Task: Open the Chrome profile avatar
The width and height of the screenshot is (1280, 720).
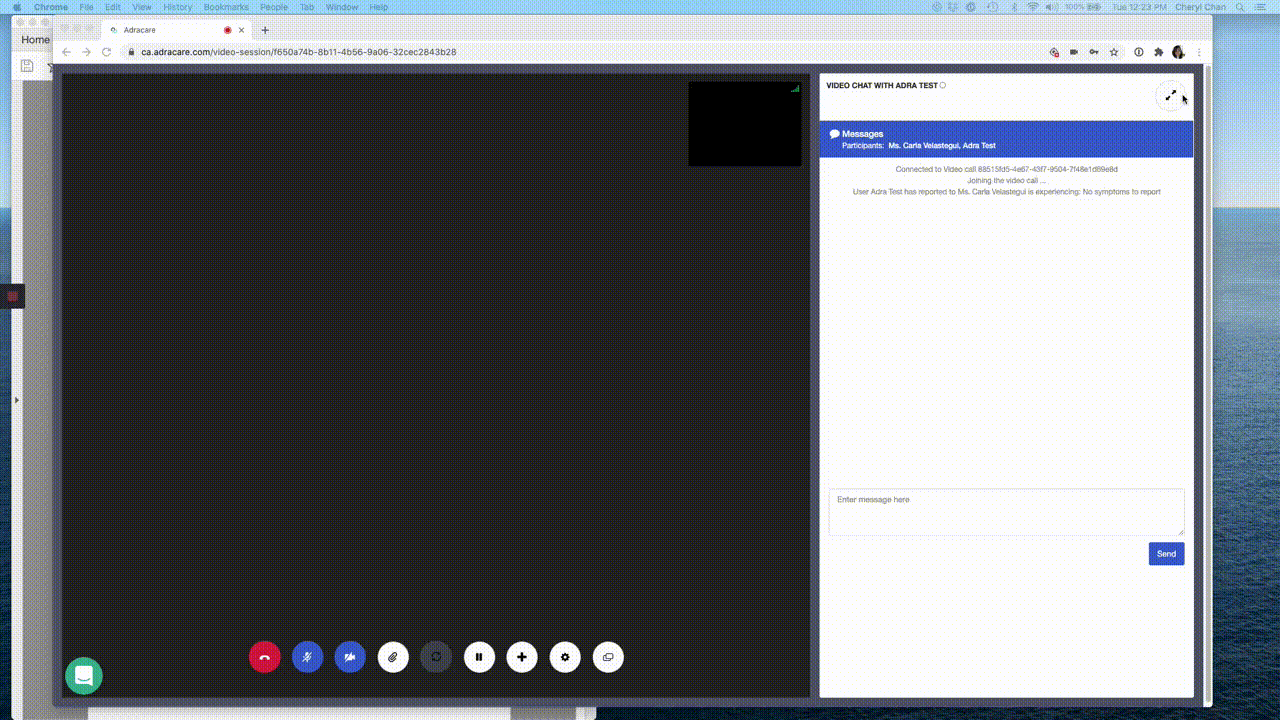Action: (x=1178, y=52)
